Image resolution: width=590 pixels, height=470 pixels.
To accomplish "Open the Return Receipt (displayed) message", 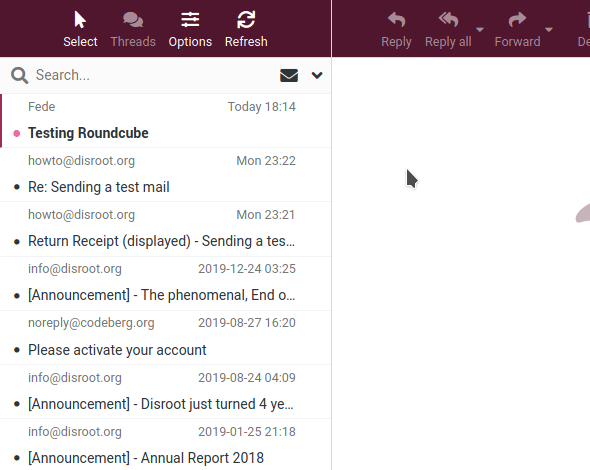I will tap(166, 229).
